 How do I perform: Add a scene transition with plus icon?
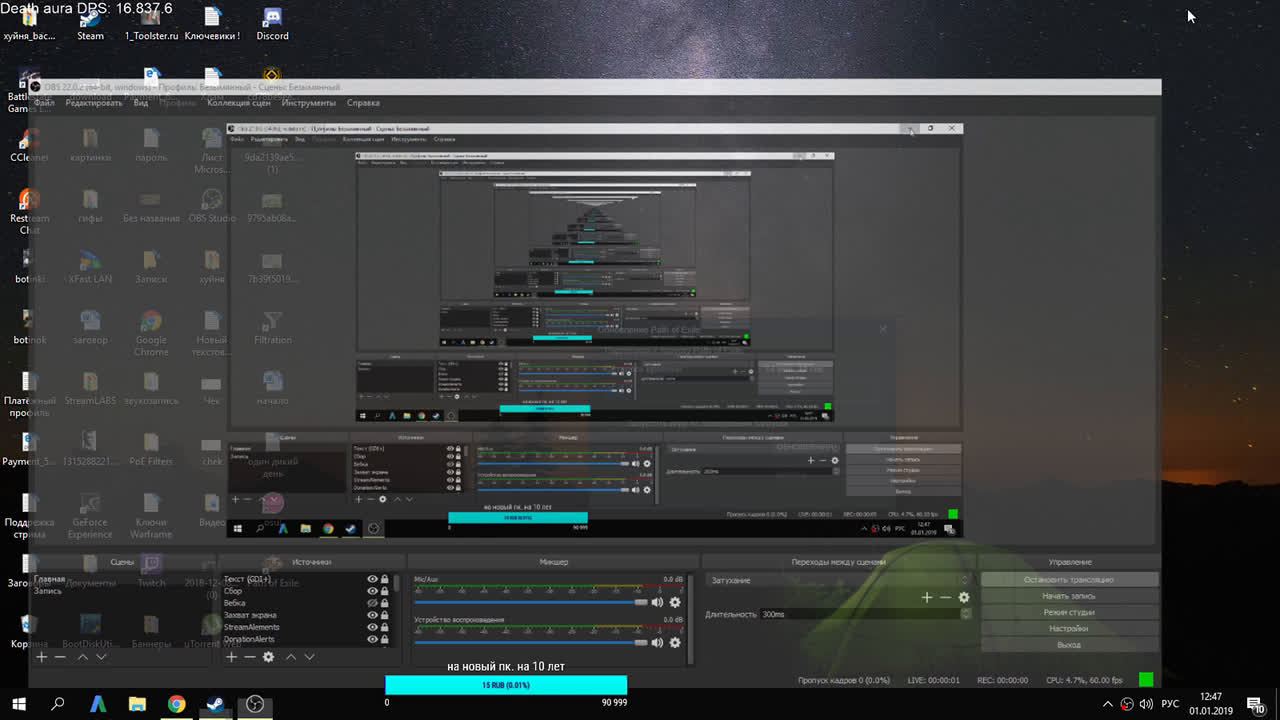927,597
